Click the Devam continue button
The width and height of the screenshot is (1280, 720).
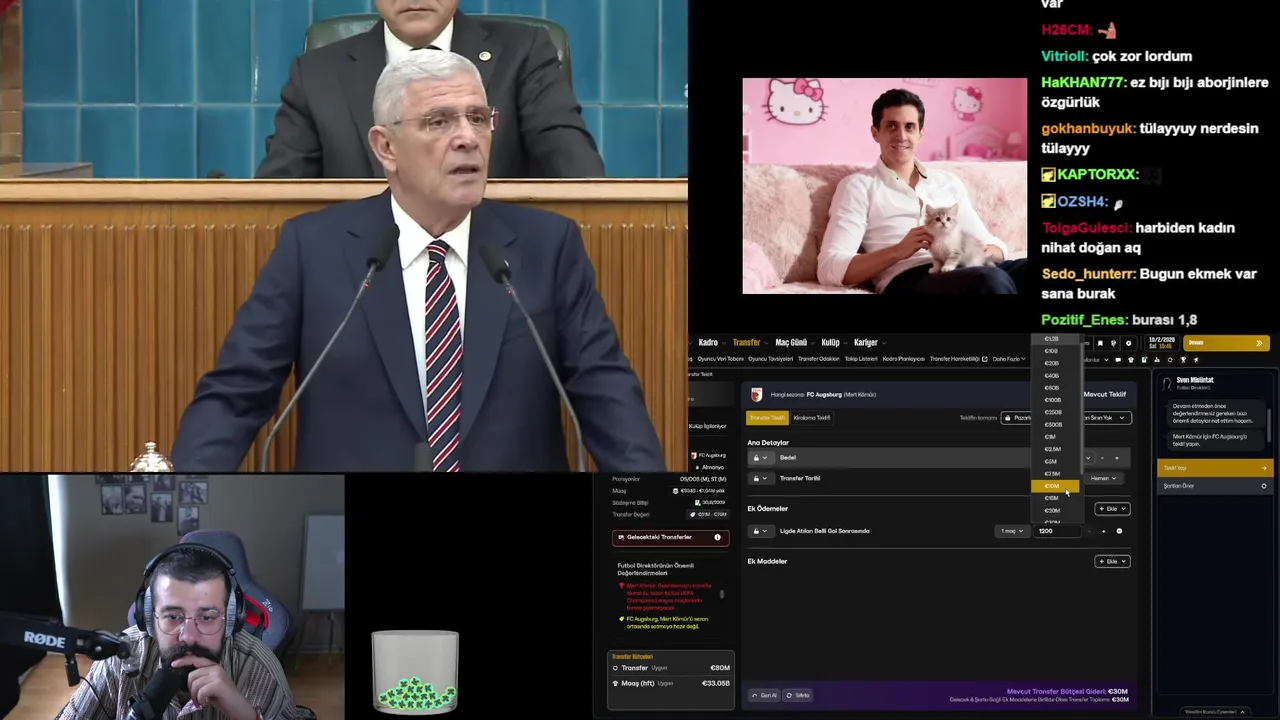(1225, 343)
